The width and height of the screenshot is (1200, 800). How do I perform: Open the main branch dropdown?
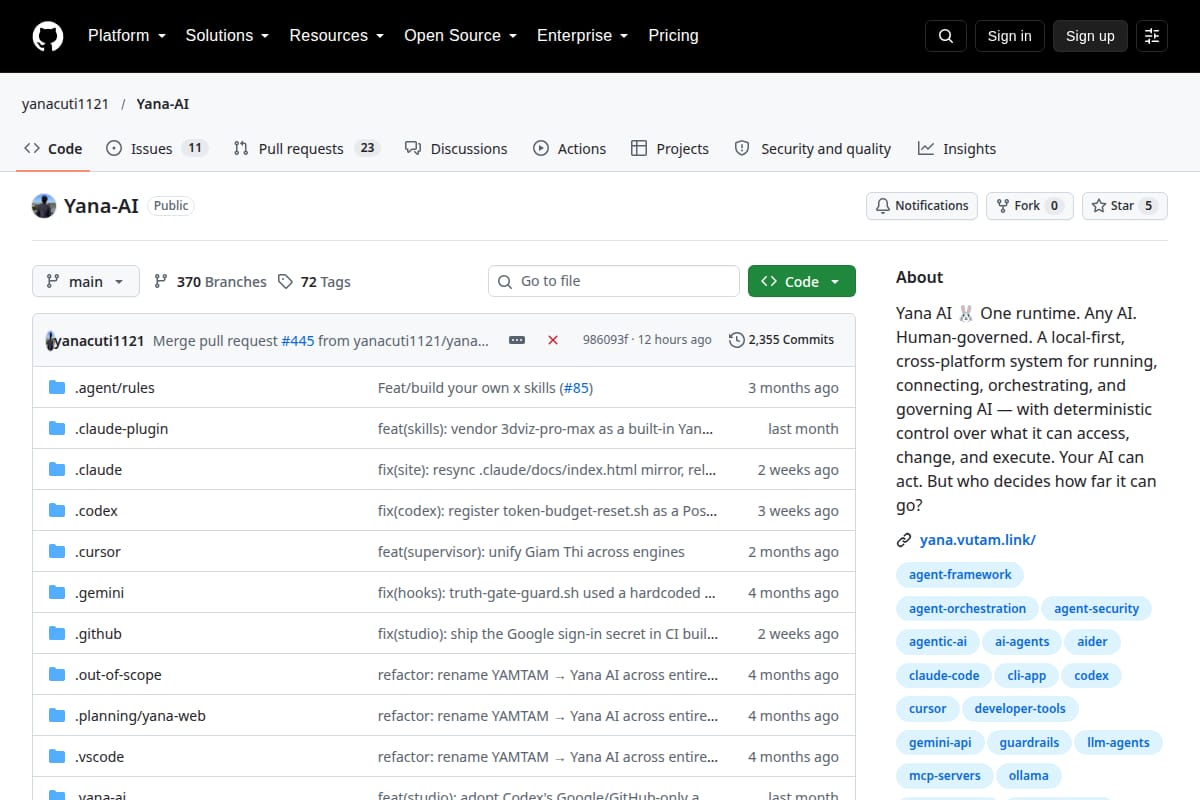[86, 282]
